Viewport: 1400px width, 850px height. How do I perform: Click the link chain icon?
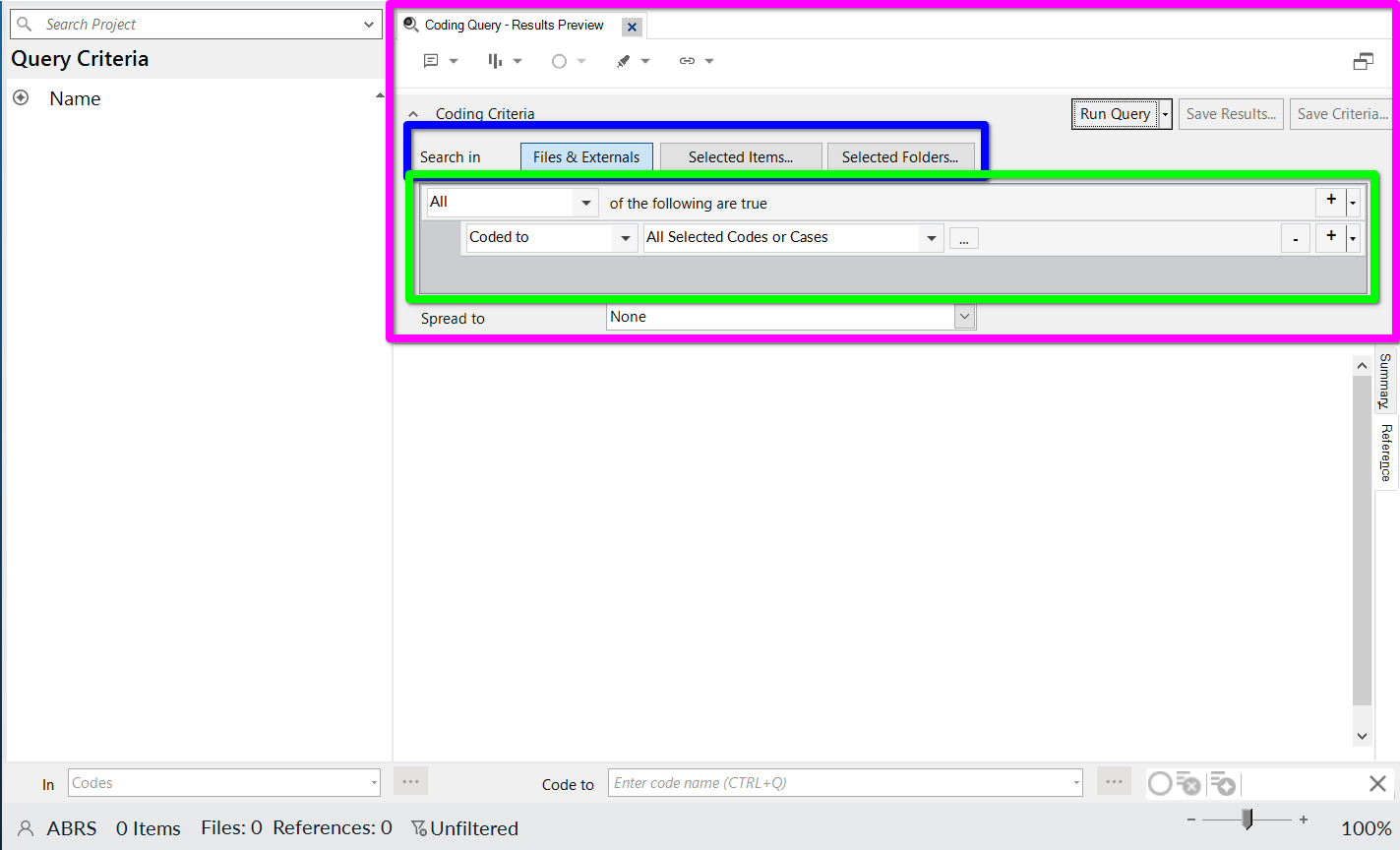(x=687, y=61)
